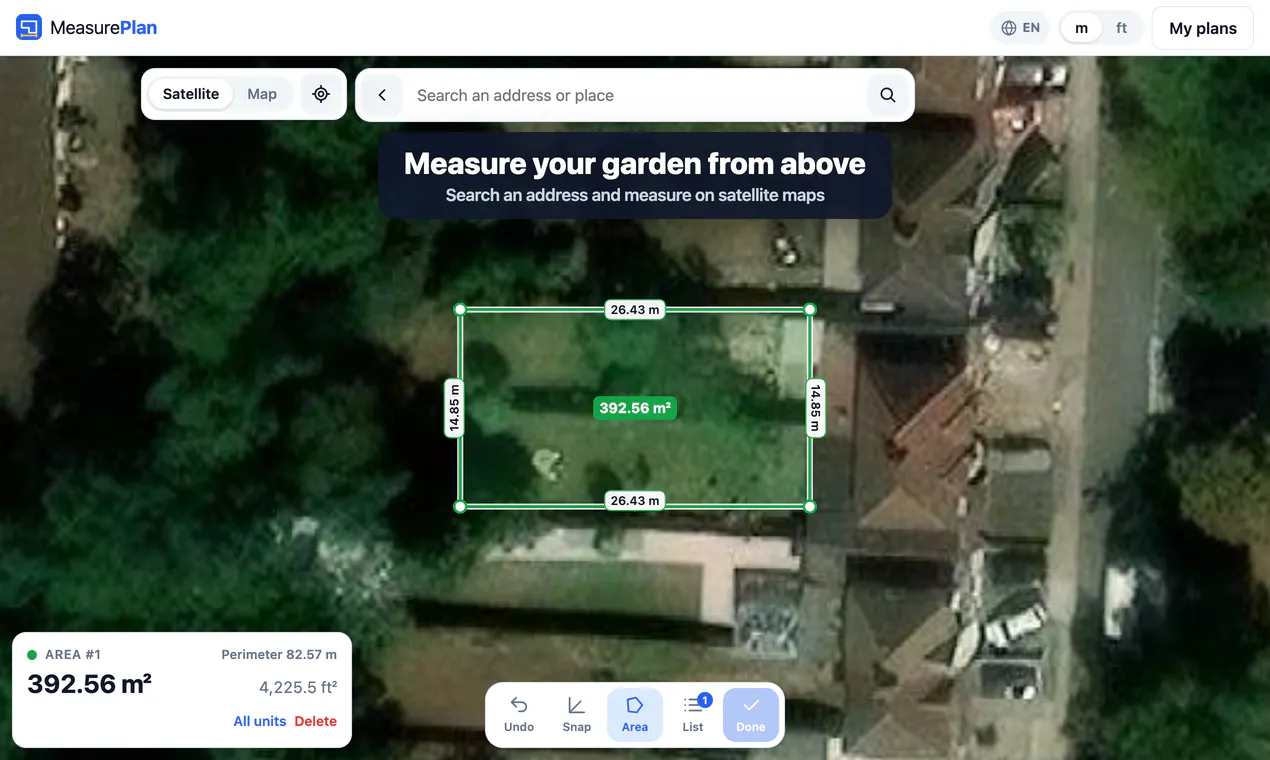Toggle the Snap tool
1270x760 pixels.
coord(577,715)
